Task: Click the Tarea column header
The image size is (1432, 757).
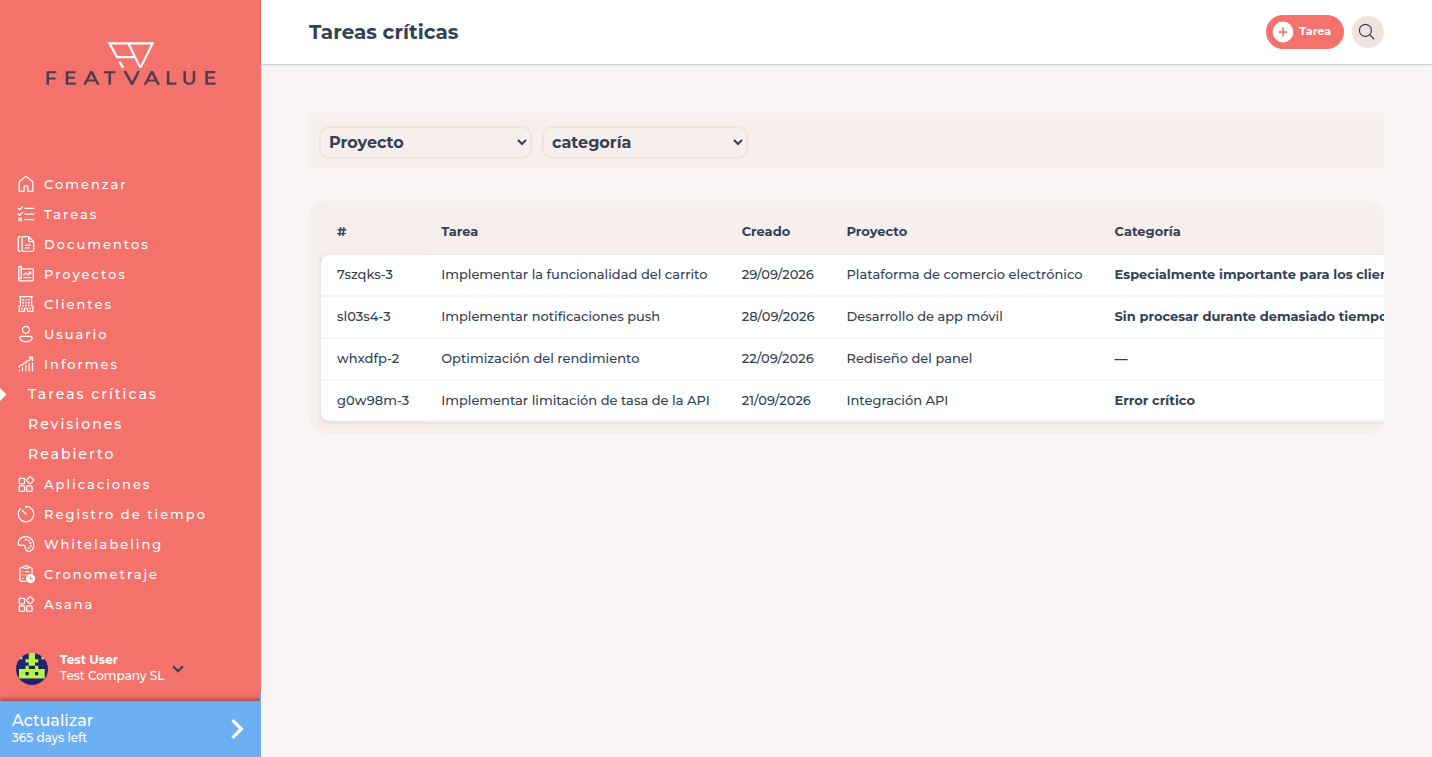Action: click(460, 231)
